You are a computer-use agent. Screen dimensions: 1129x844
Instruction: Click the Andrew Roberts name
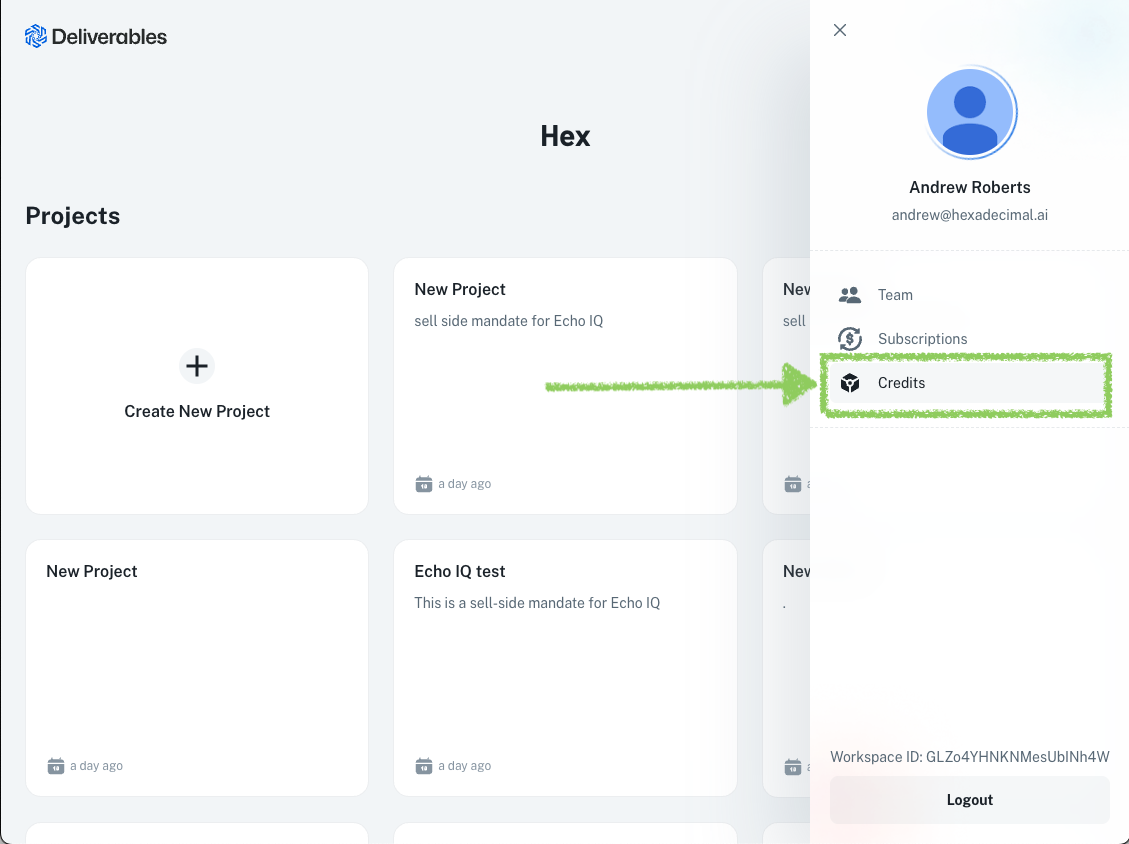coord(969,187)
